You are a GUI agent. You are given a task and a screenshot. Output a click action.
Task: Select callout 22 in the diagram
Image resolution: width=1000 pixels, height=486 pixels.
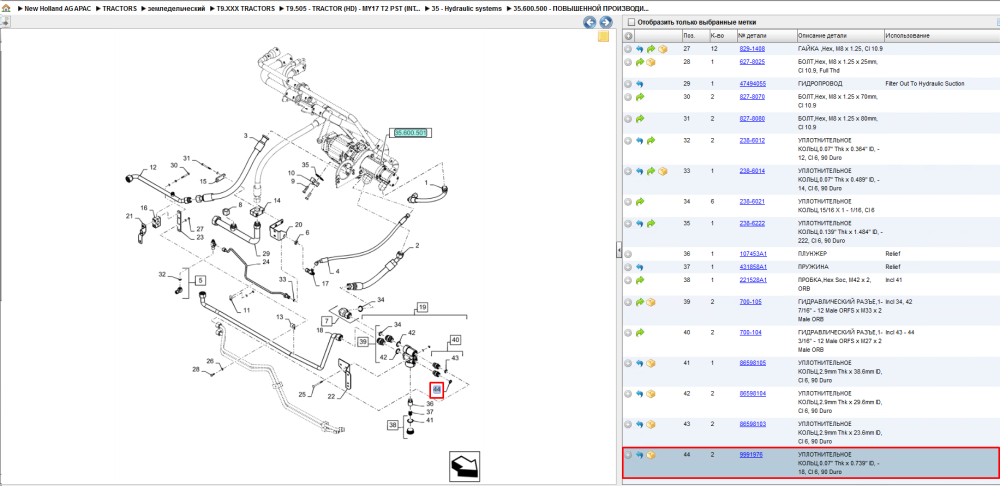pos(332,397)
